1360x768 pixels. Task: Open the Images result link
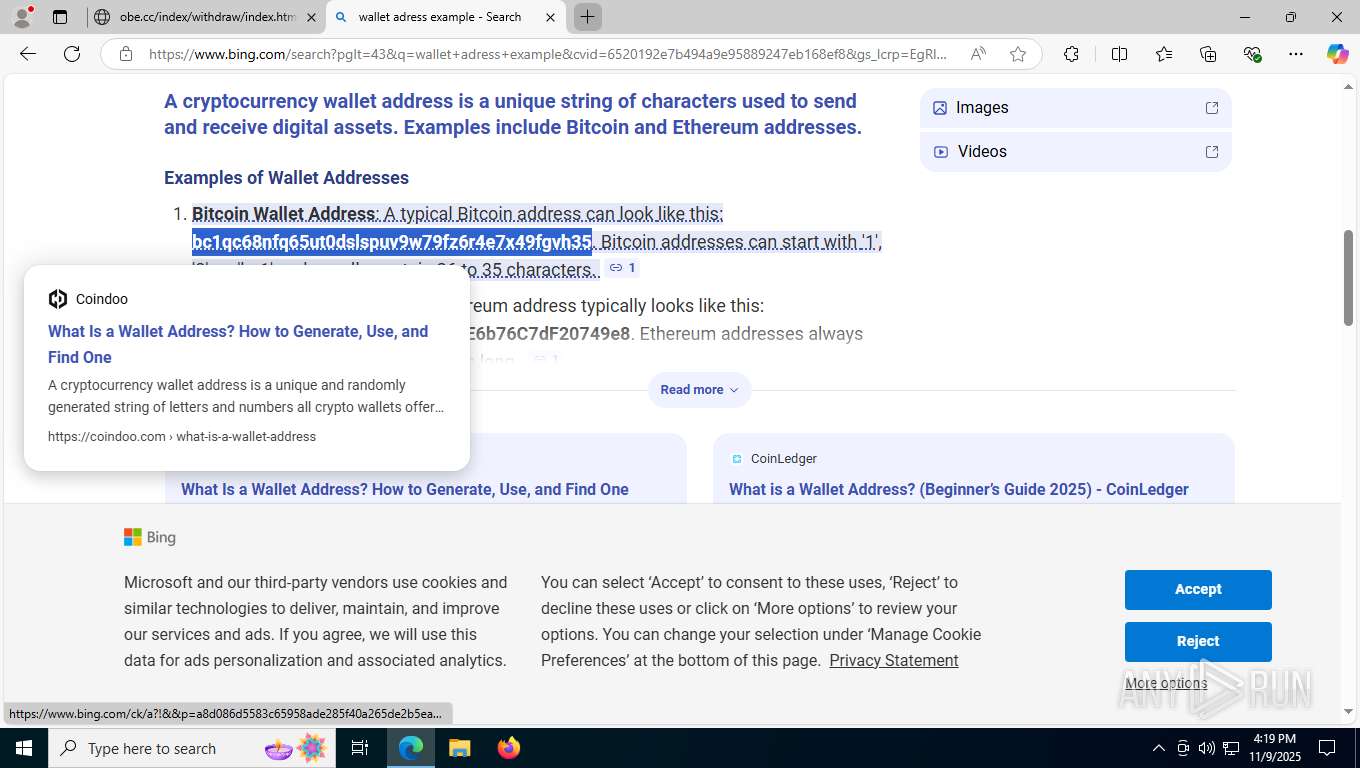[1075, 108]
